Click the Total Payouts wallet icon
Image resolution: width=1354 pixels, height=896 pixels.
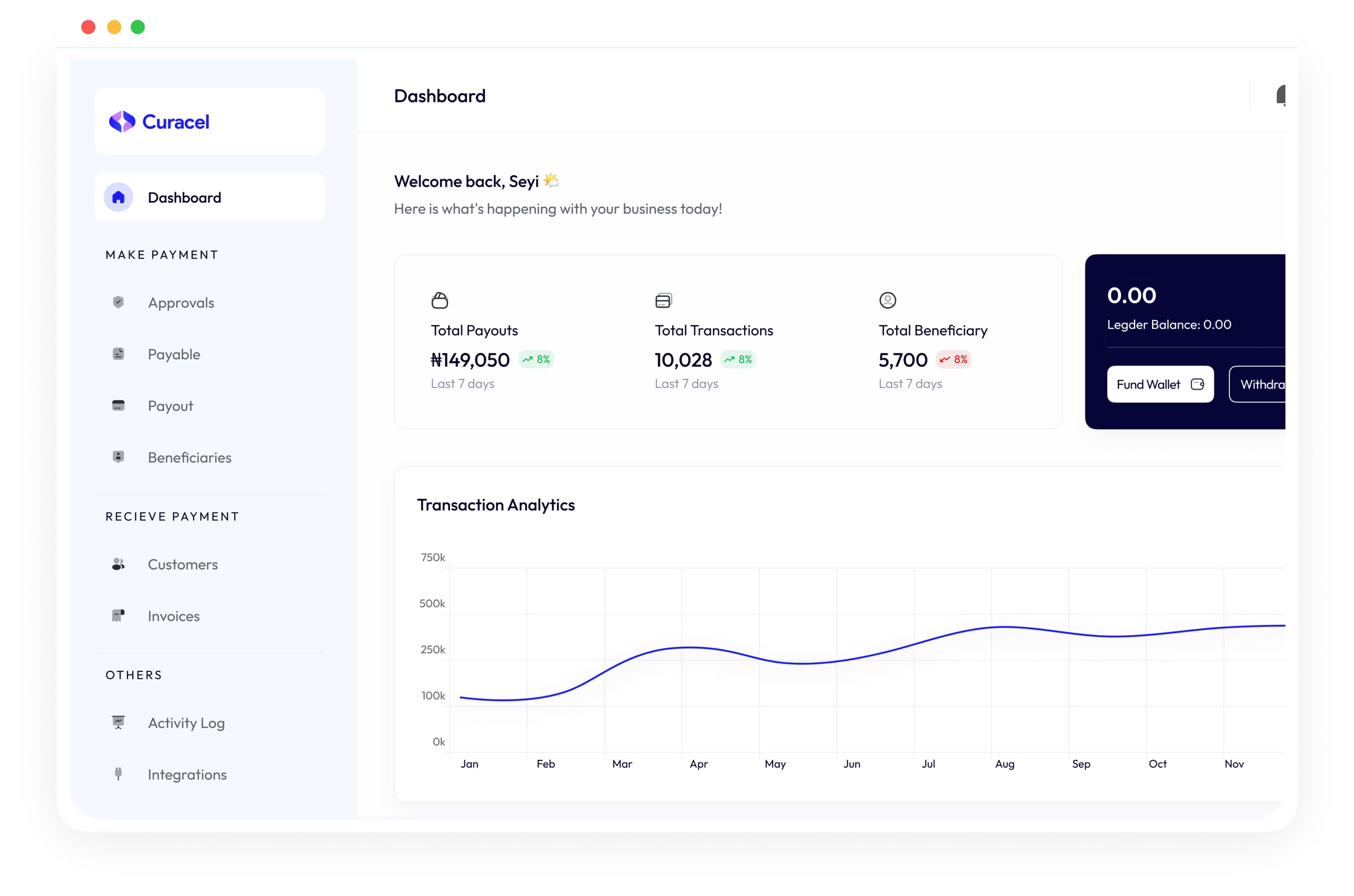click(x=439, y=300)
